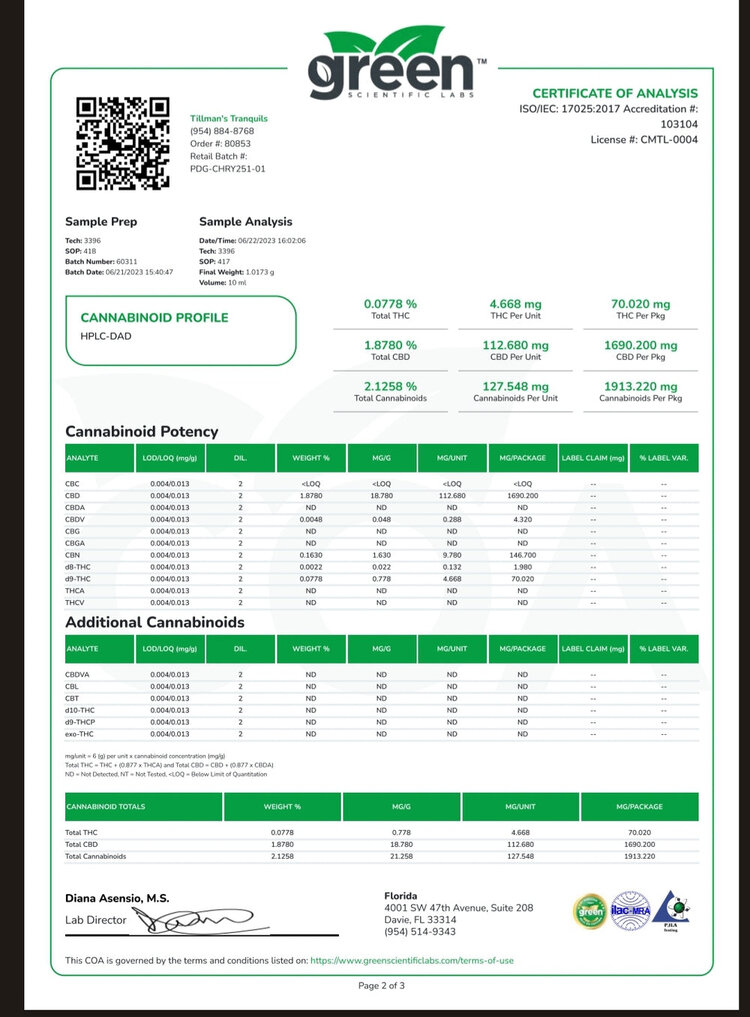Click the CANNABINOID TOTALS header cell
The image size is (750, 1017).
click(x=105, y=805)
